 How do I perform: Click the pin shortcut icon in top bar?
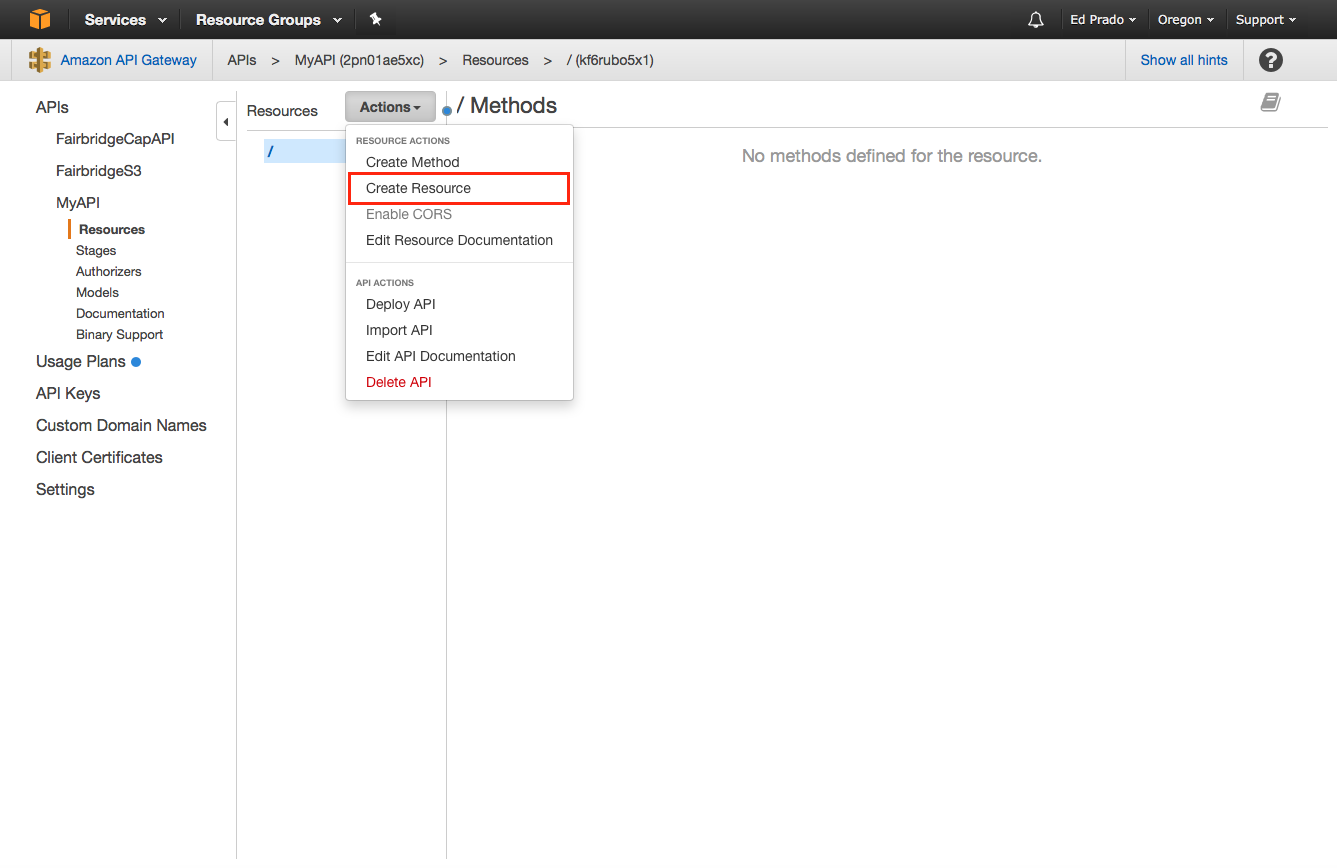(x=375, y=19)
